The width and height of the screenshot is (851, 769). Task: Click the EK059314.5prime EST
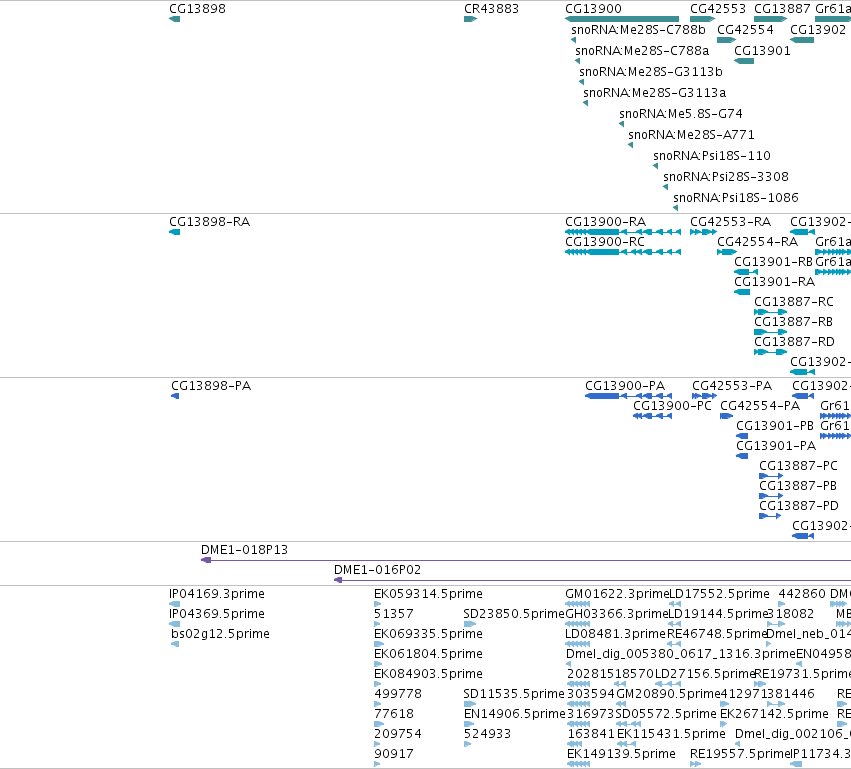tap(378, 604)
